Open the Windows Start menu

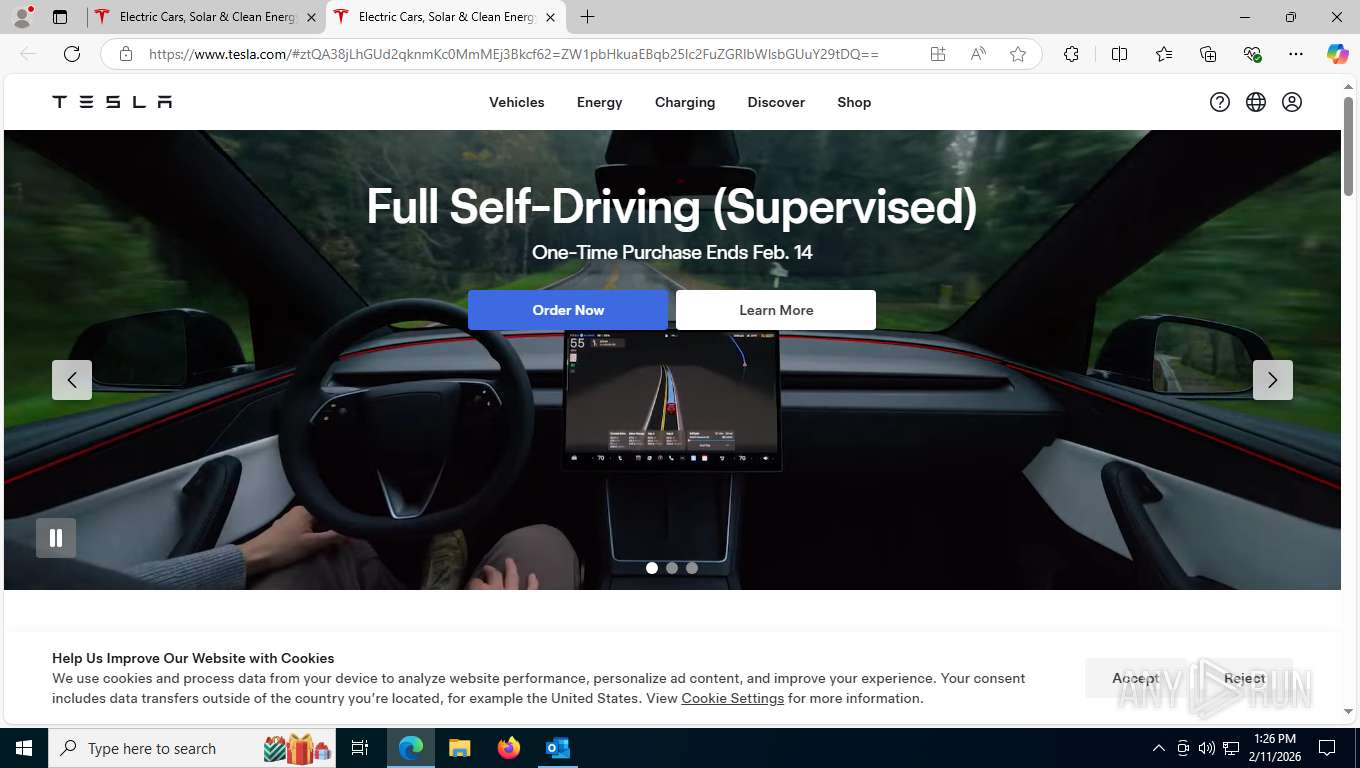pyautogui.click(x=24, y=748)
